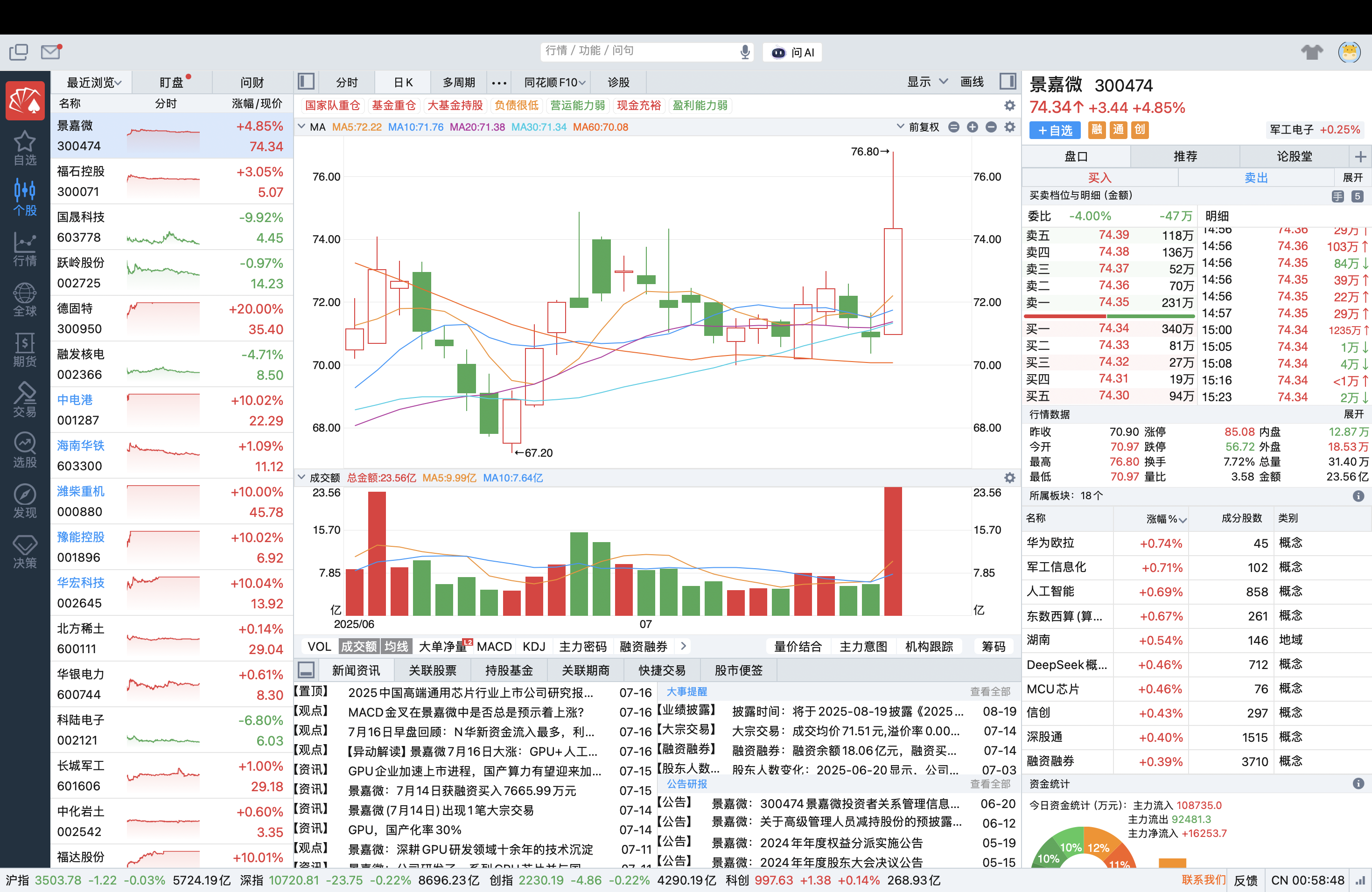Collapse the 成交额 volume panel chevron
This screenshot has width=1372, height=892.
(301, 478)
